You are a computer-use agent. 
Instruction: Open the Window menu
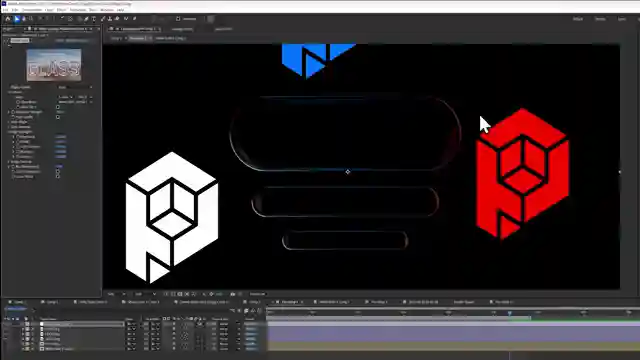pyautogui.click(x=107, y=10)
